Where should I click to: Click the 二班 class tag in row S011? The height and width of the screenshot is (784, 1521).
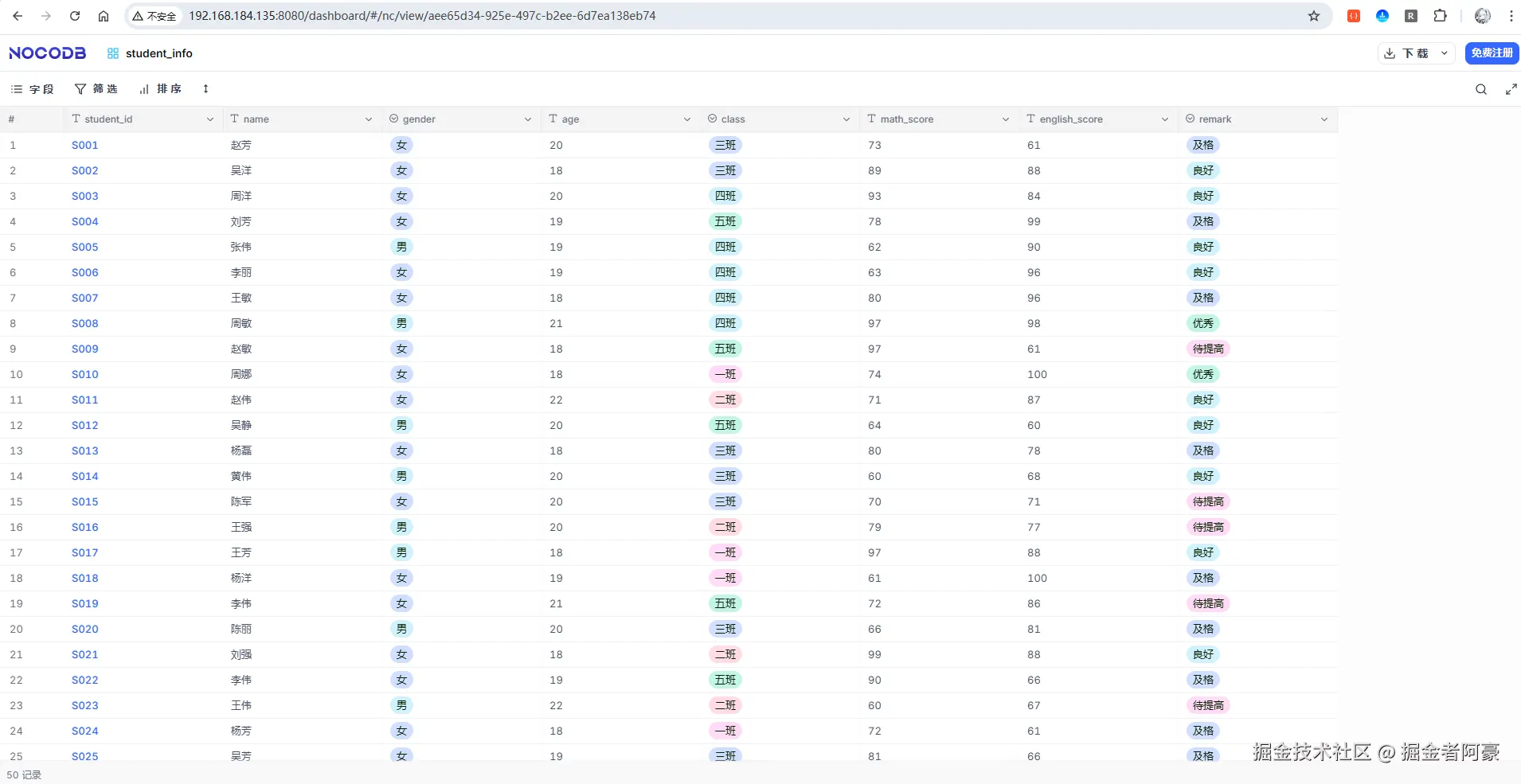725,400
